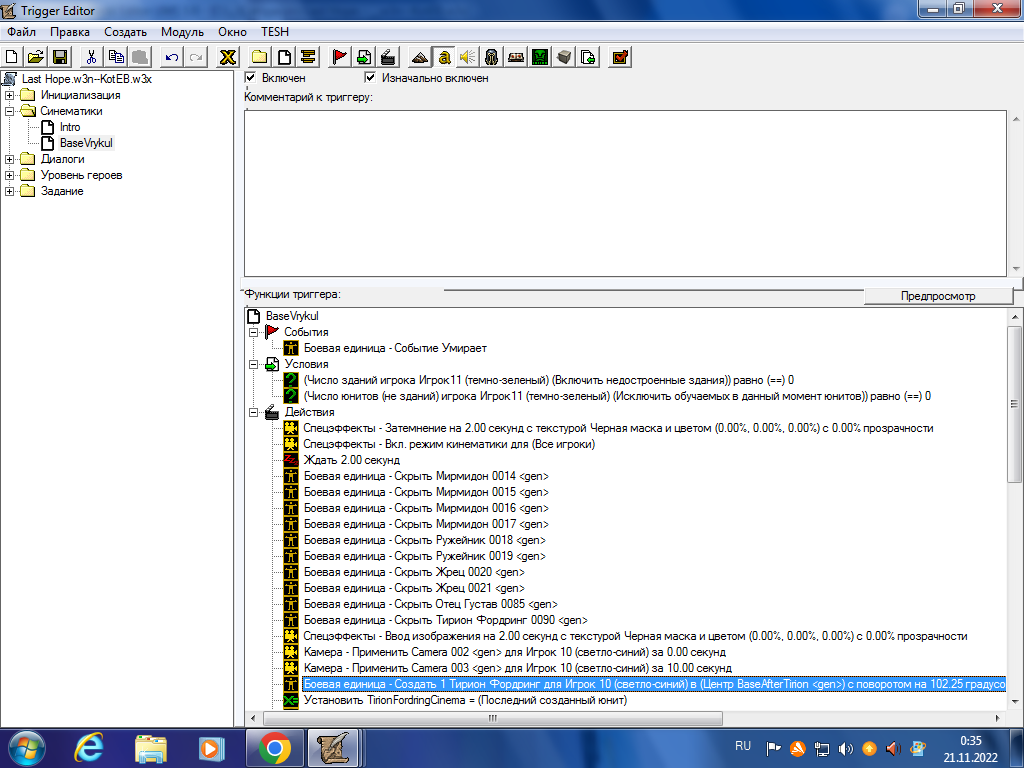Select the 'Ждать 2.00 секунд' action
Image resolution: width=1024 pixels, height=768 pixels.
click(351, 460)
